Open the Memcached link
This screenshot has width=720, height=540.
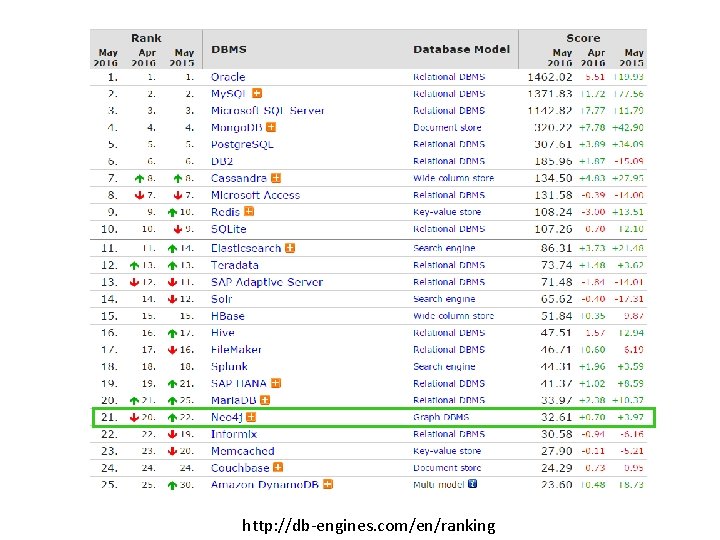[242, 451]
